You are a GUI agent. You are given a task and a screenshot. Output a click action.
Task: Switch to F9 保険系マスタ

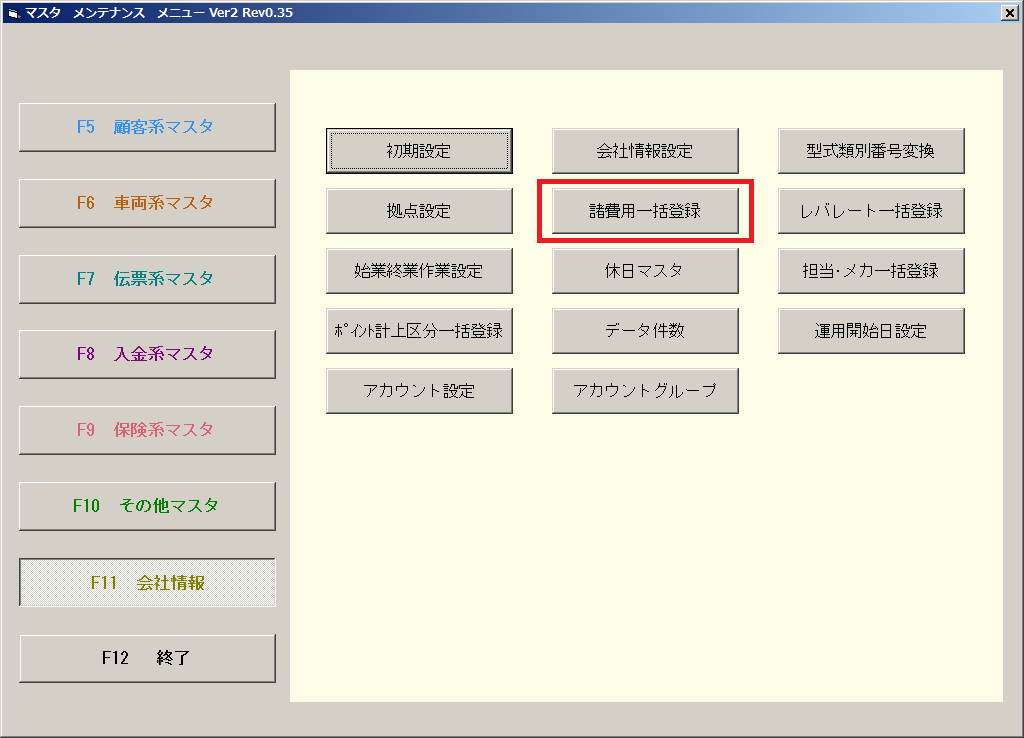point(147,430)
